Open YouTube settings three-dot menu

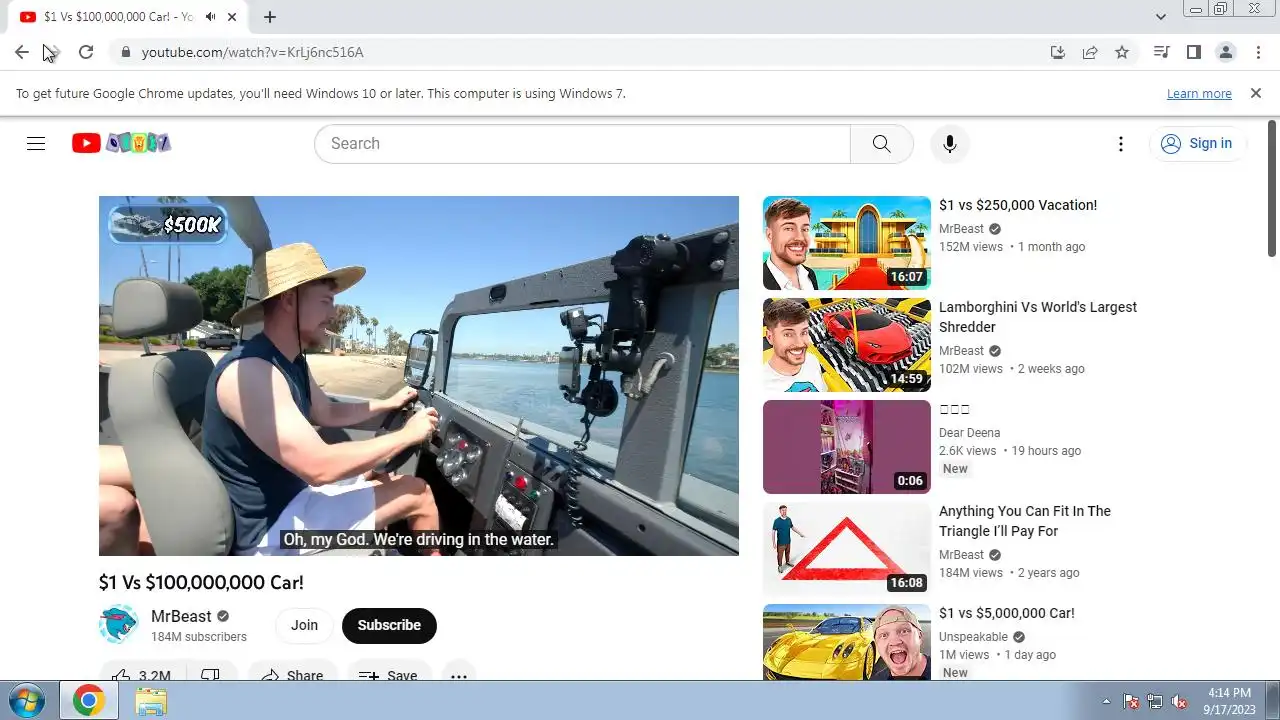pyautogui.click(x=1121, y=143)
